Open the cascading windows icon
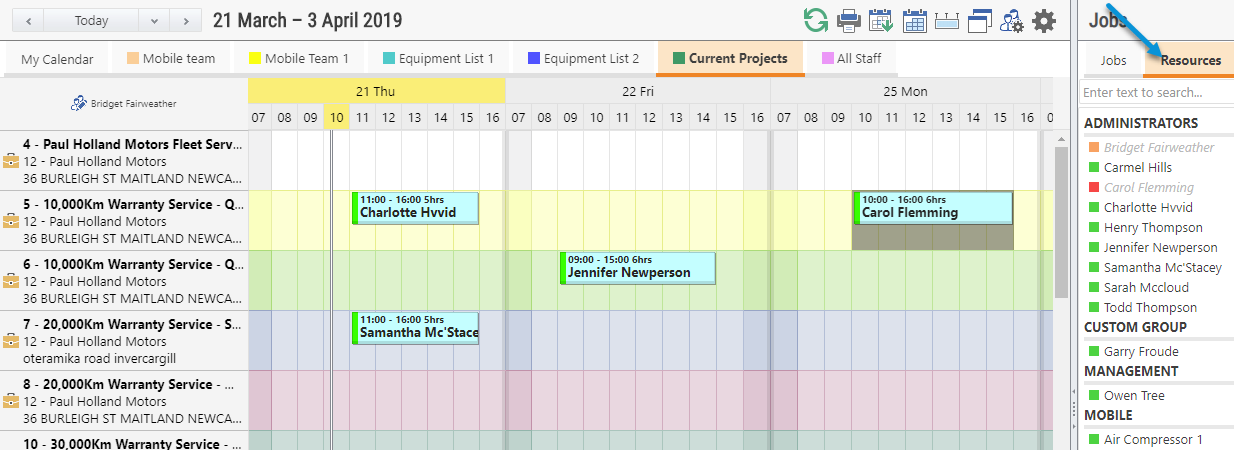 click(979, 21)
